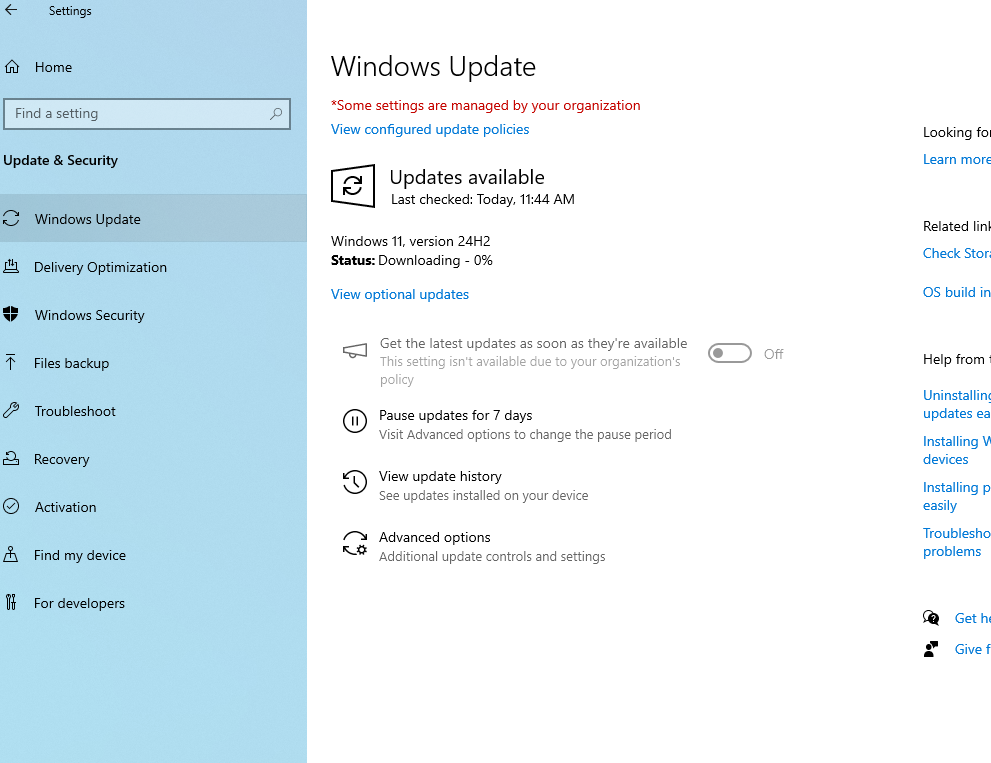Click the search magnifier icon
This screenshot has width=991, height=763.
(x=276, y=114)
